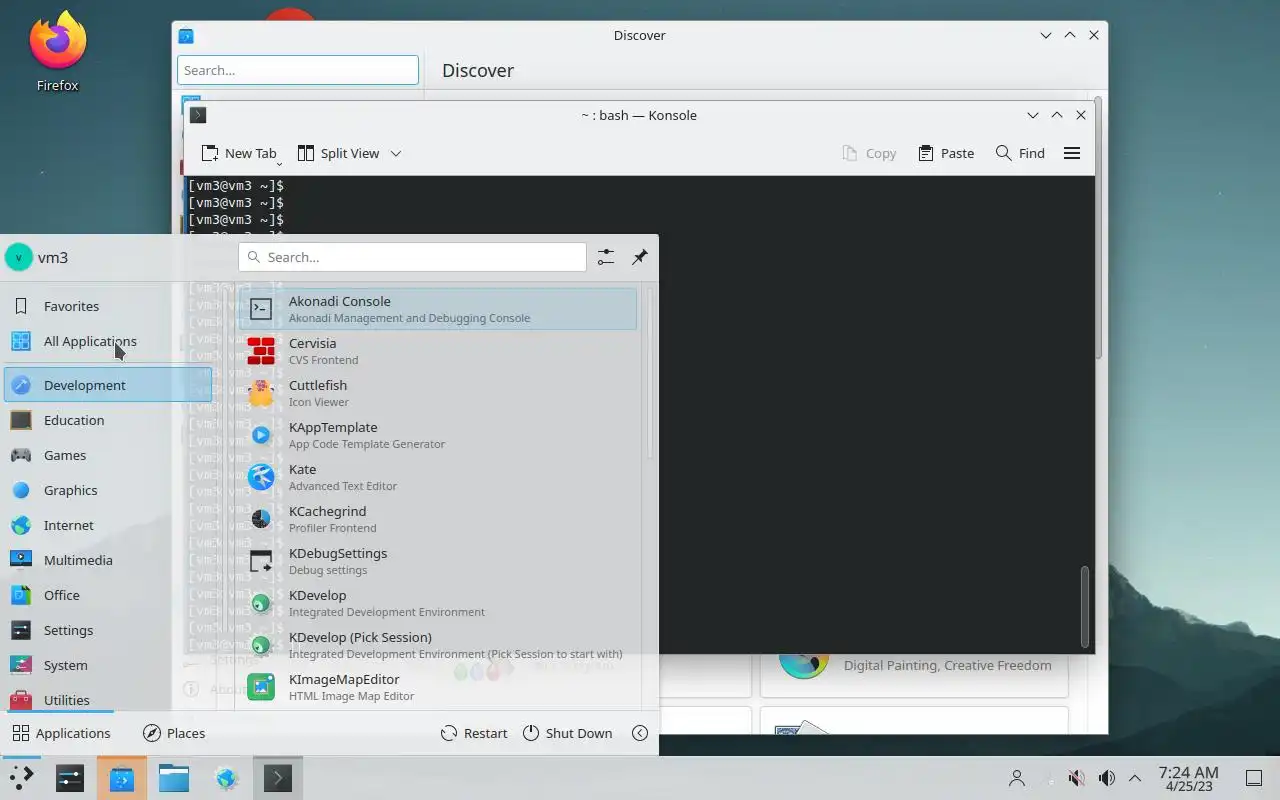Click Copy in the Konsole toolbar

[x=869, y=153]
